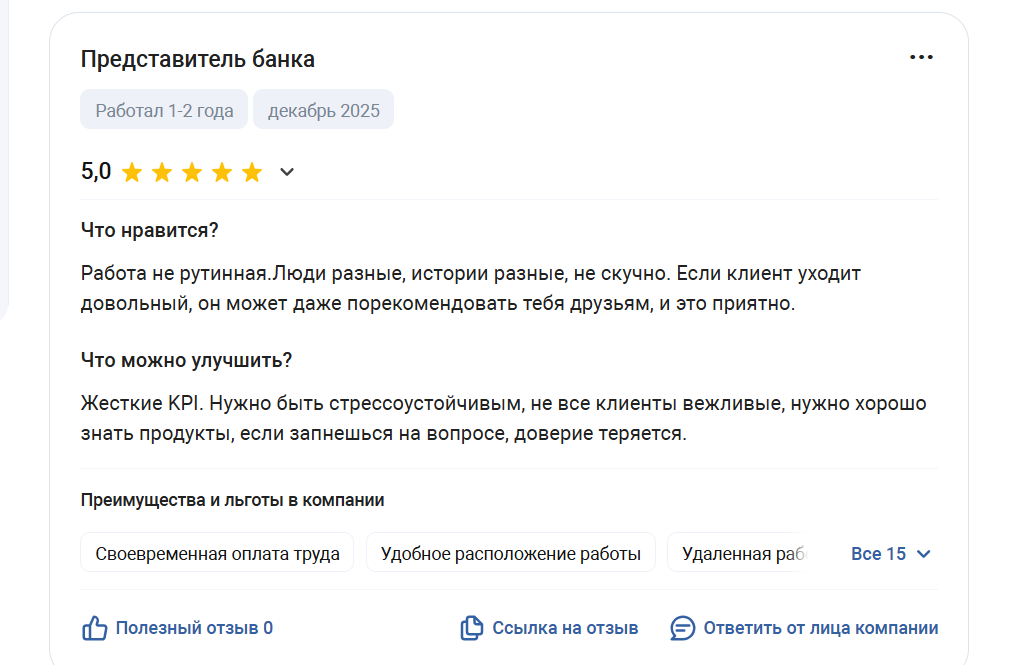The image size is (1024, 665).
Task: Click the speech bubble reply icon
Action: pos(682,628)
